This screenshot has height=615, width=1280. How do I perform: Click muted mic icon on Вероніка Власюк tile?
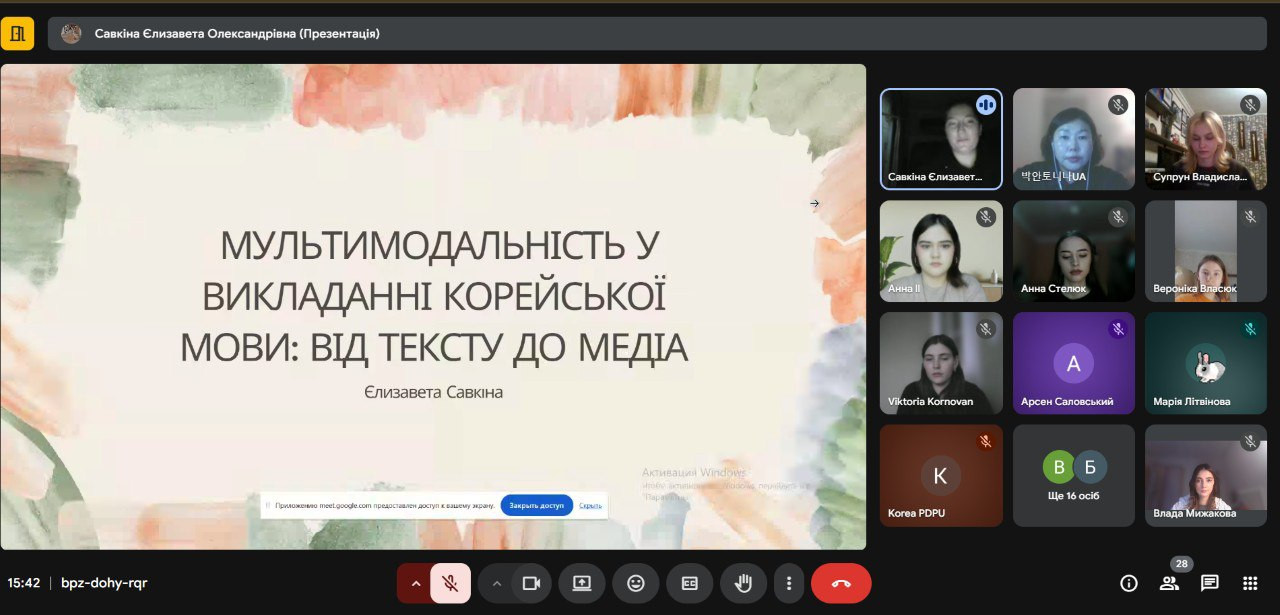(1250, 216)
